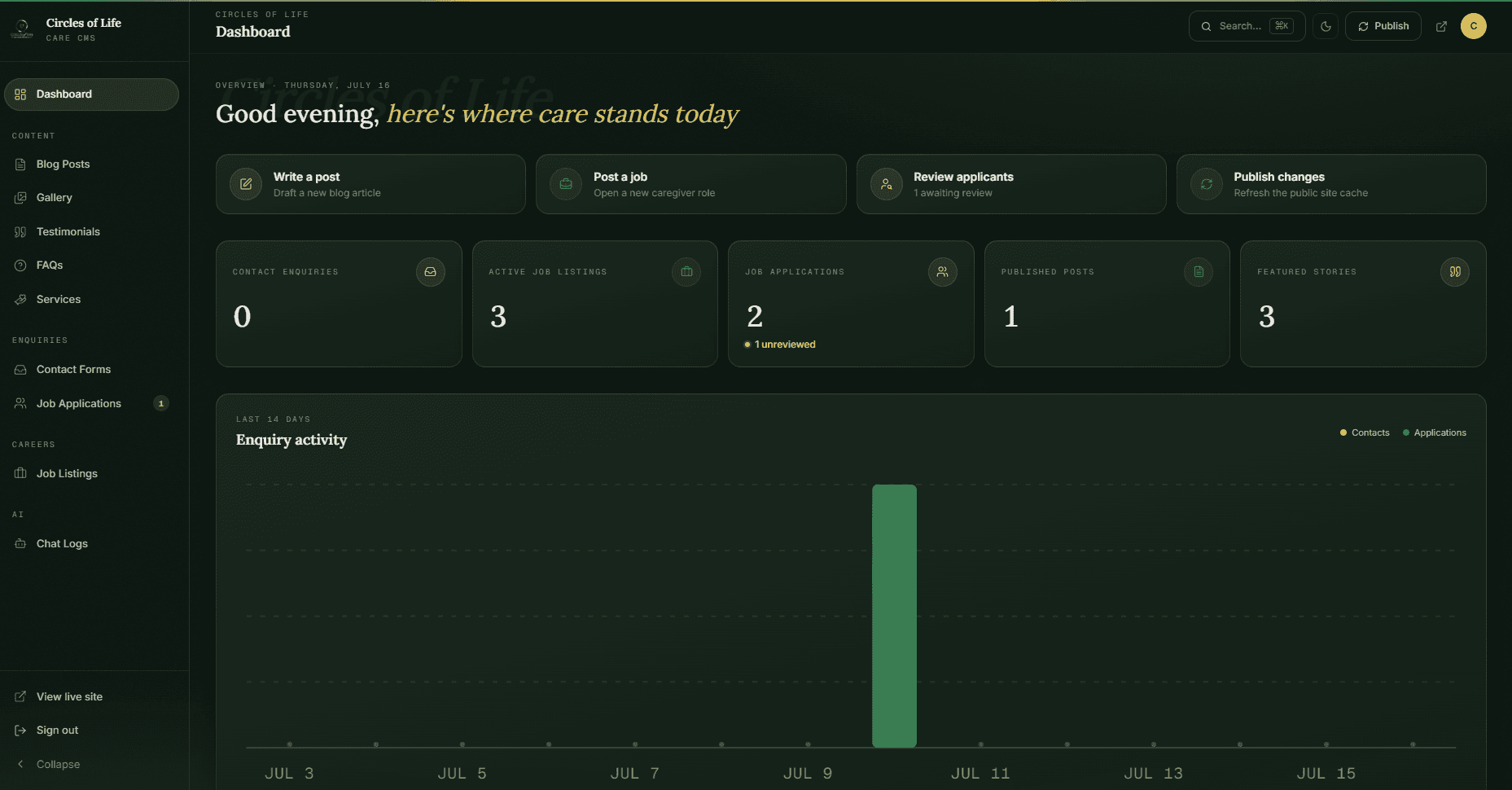This screenshot has width=1512, height=790.
Task: Click the Published Posts document icon
Action: point(1199,272)
